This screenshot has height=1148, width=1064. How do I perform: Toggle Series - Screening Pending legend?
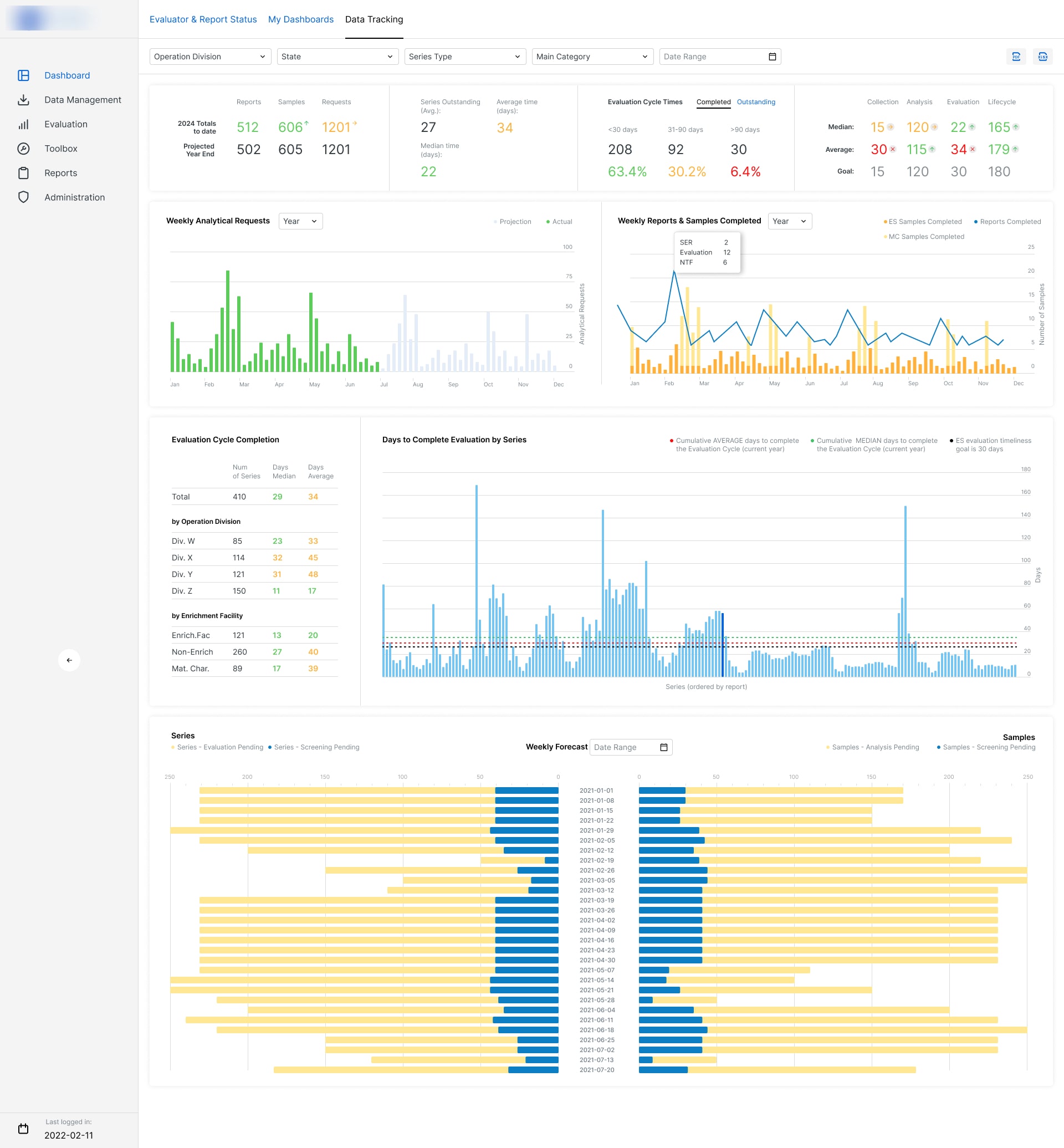[314, 747]
